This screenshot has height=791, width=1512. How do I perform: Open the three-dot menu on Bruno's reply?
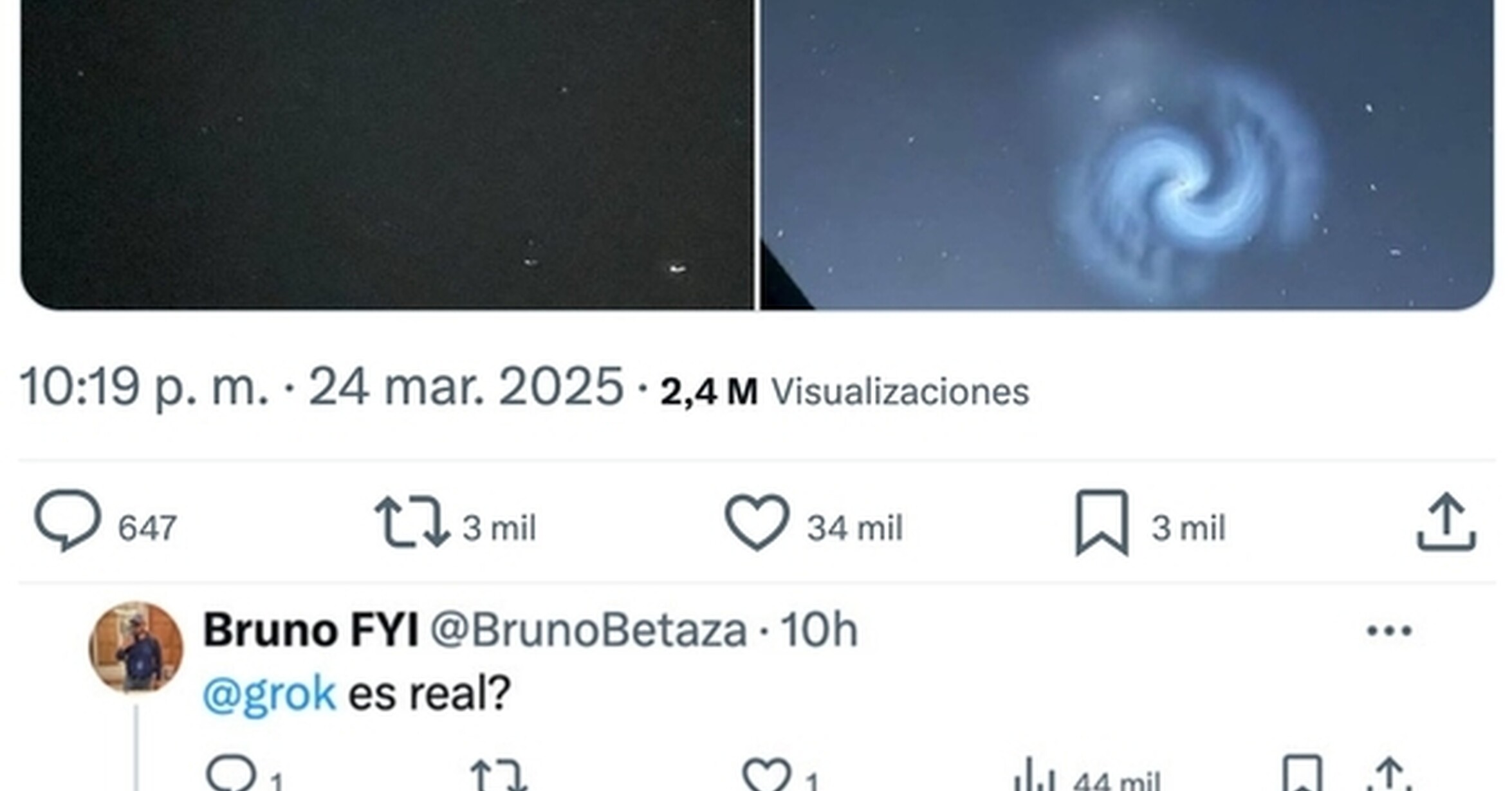tap(1389, 630)
